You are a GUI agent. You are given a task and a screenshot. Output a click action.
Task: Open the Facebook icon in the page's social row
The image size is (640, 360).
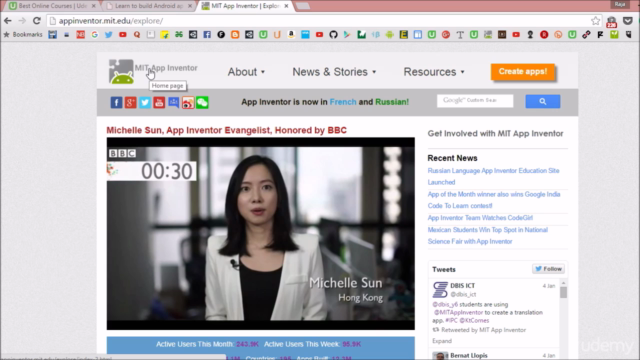pos(116,102)
